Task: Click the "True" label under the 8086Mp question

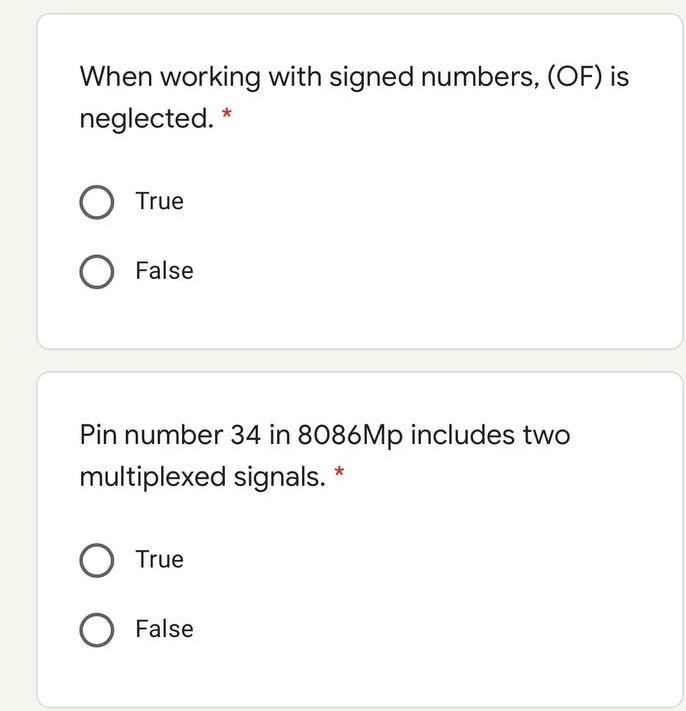Action: point(160,559)
